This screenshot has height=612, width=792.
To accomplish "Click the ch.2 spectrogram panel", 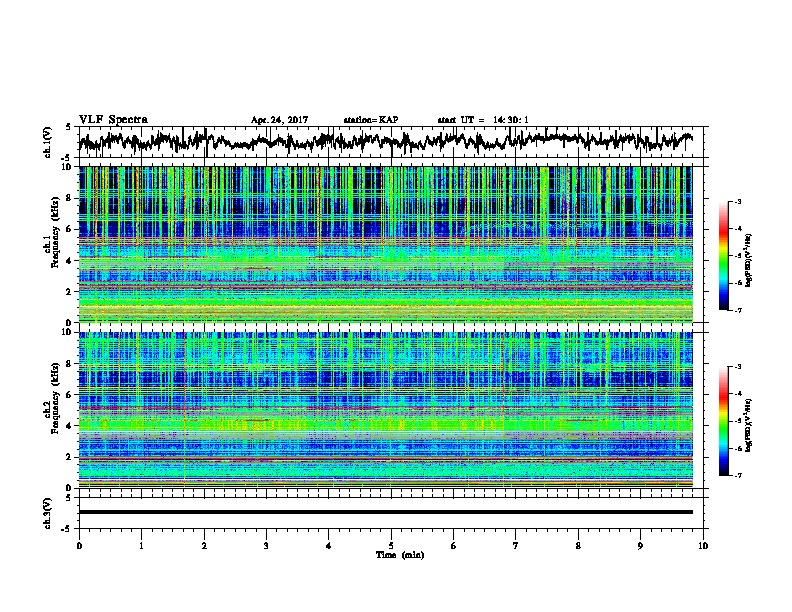I will coord(386,410).
